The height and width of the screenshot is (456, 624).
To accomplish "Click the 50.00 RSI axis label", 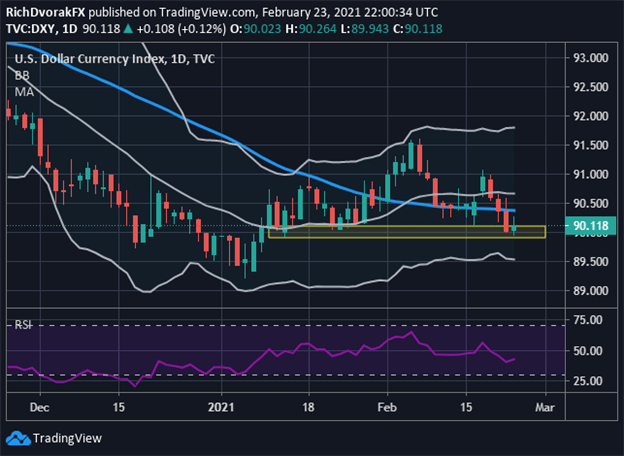I will coord(587,351).
